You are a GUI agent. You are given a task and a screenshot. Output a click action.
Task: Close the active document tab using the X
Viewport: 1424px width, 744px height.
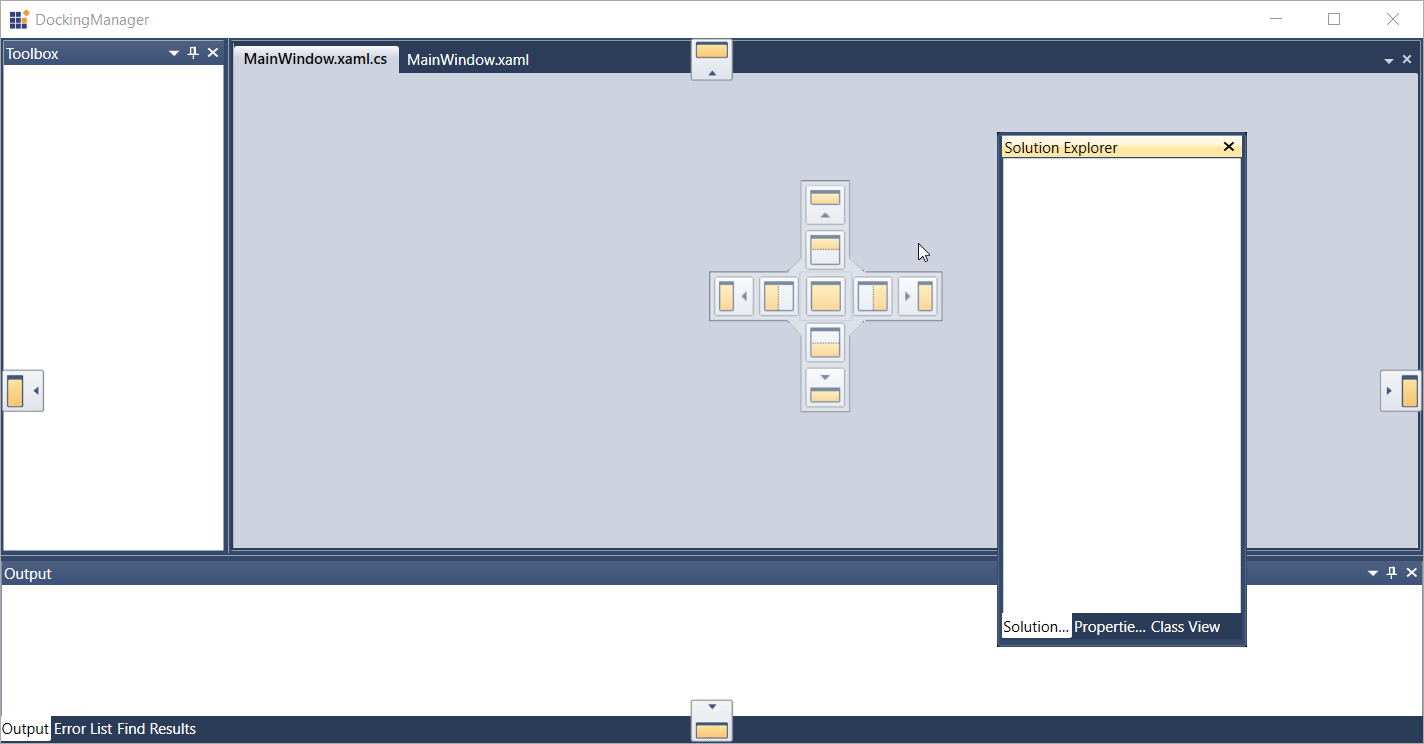1407,60
